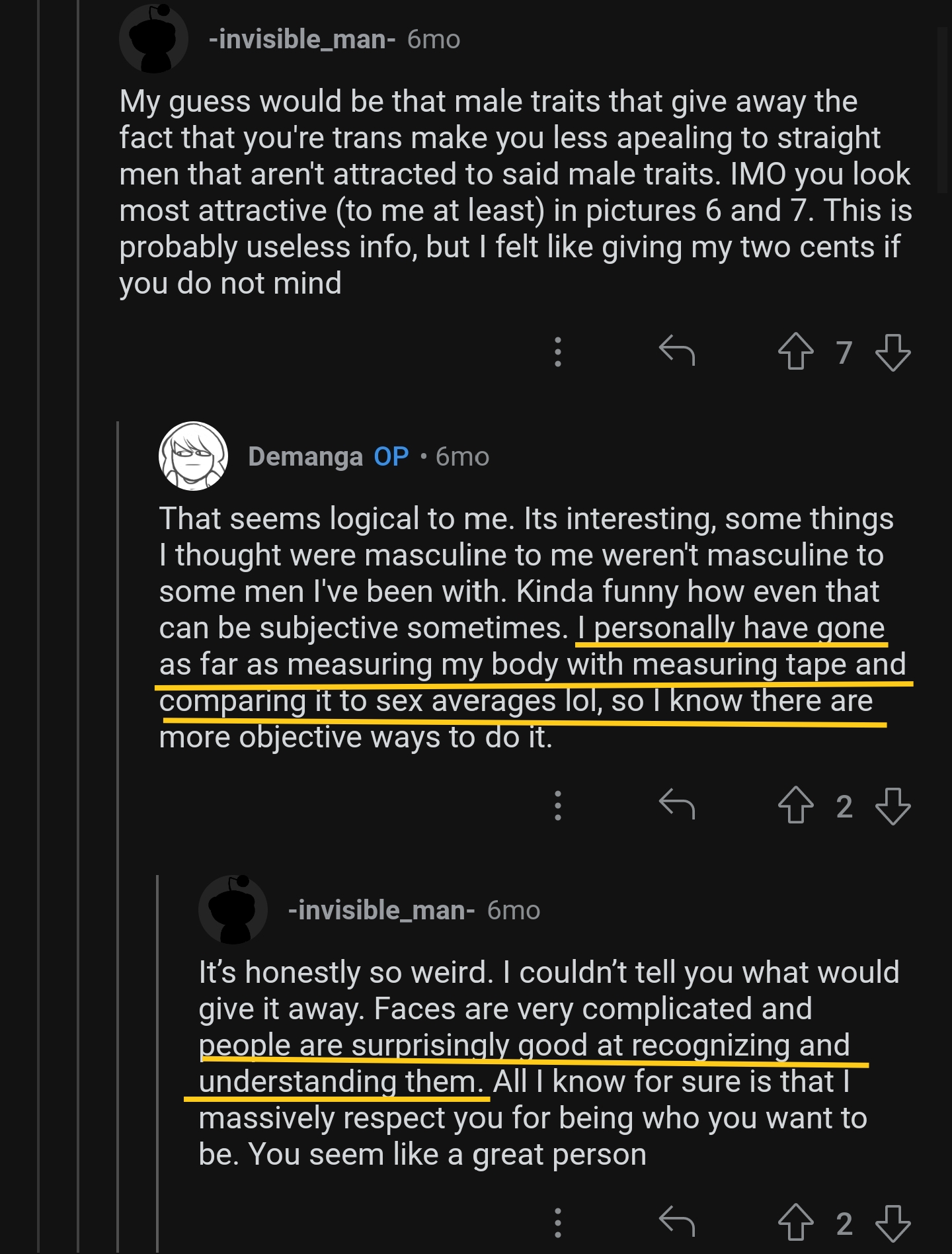Downvote Demanga's comment

coord(892,806)
